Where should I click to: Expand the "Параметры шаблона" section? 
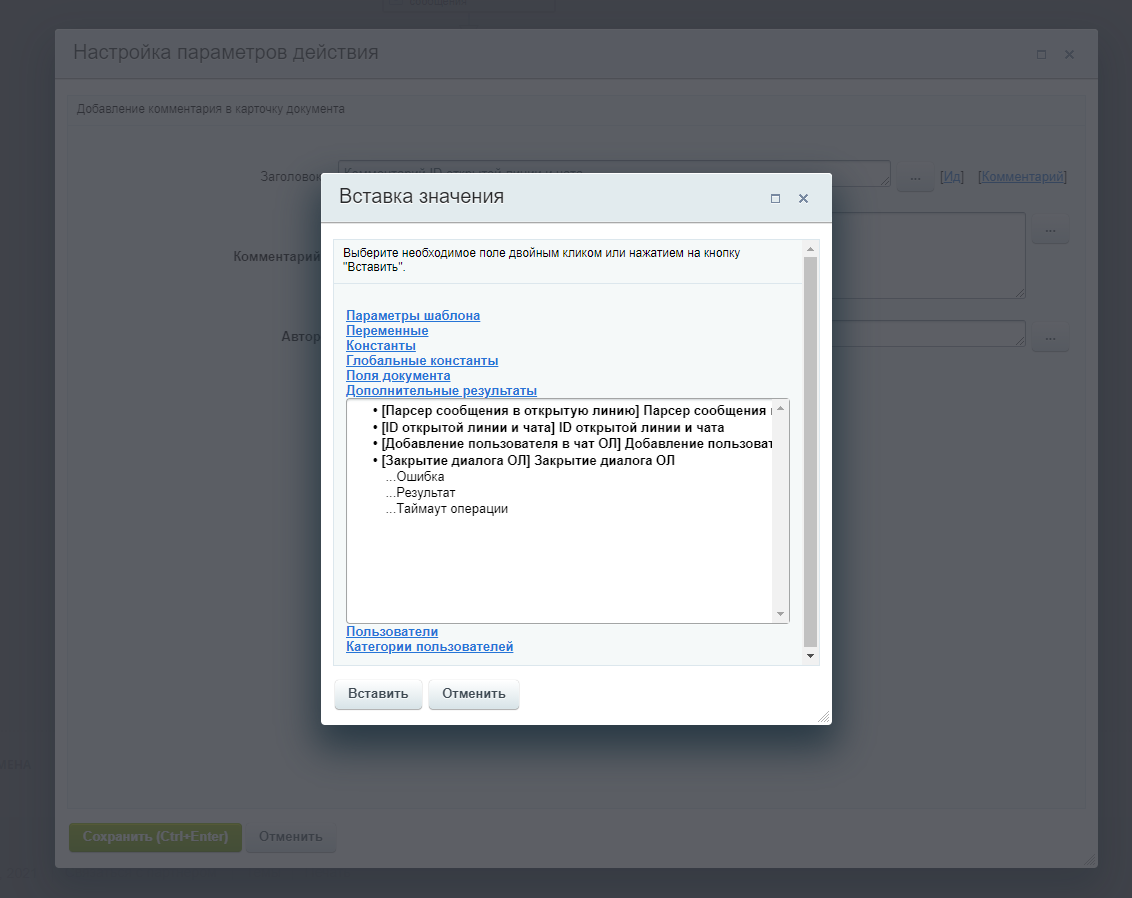tap(413, 315)
